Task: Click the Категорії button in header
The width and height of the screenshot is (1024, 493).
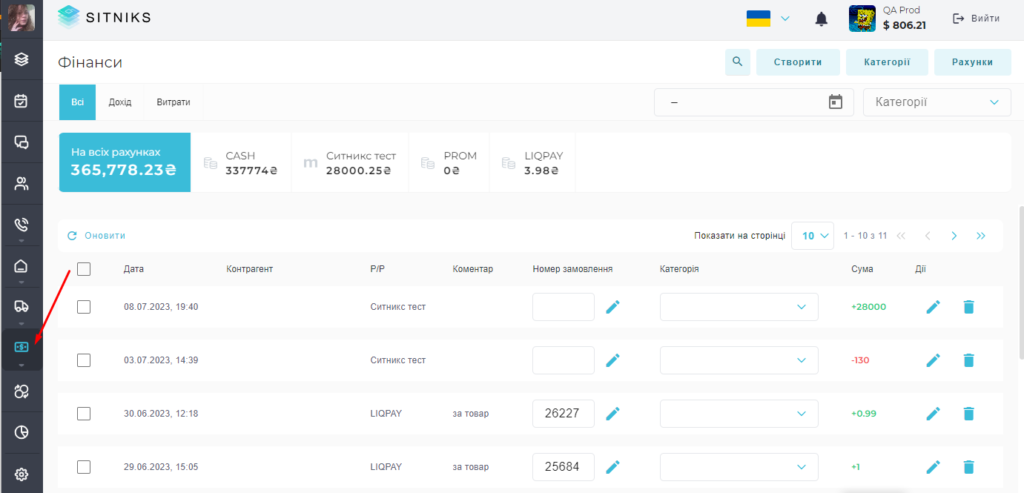Action: tap(887, 62)
